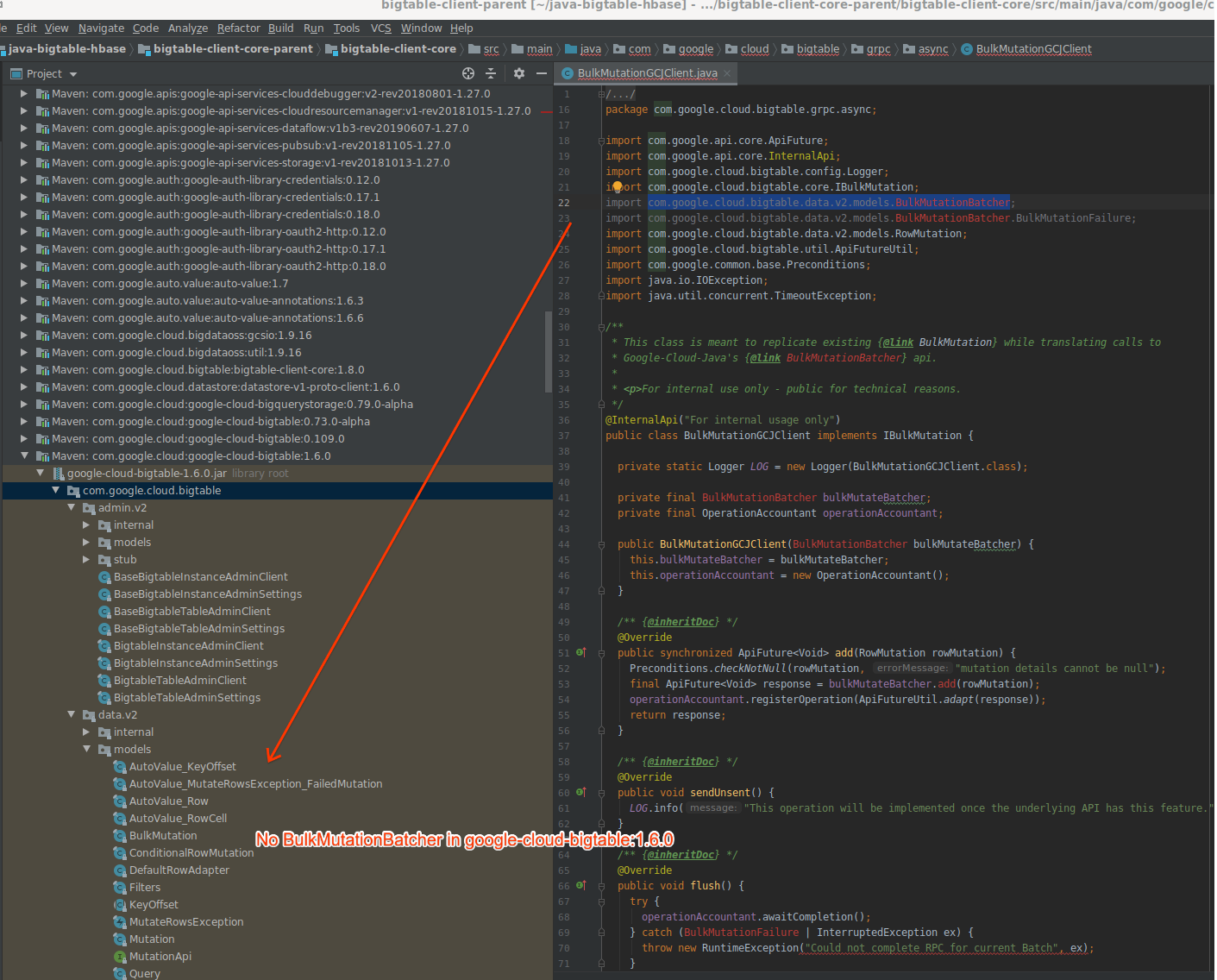Open the Project view dropdown
This screenshot has width=1217, height=980.
73,74
